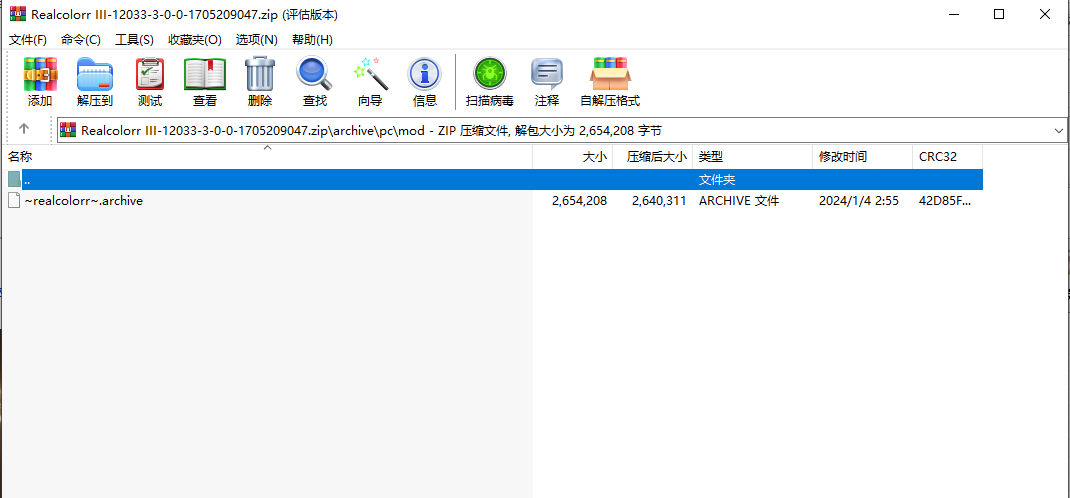Sort by 修改时间 column header
Screen dimensions: 1070x498
(x=862, y=157)
